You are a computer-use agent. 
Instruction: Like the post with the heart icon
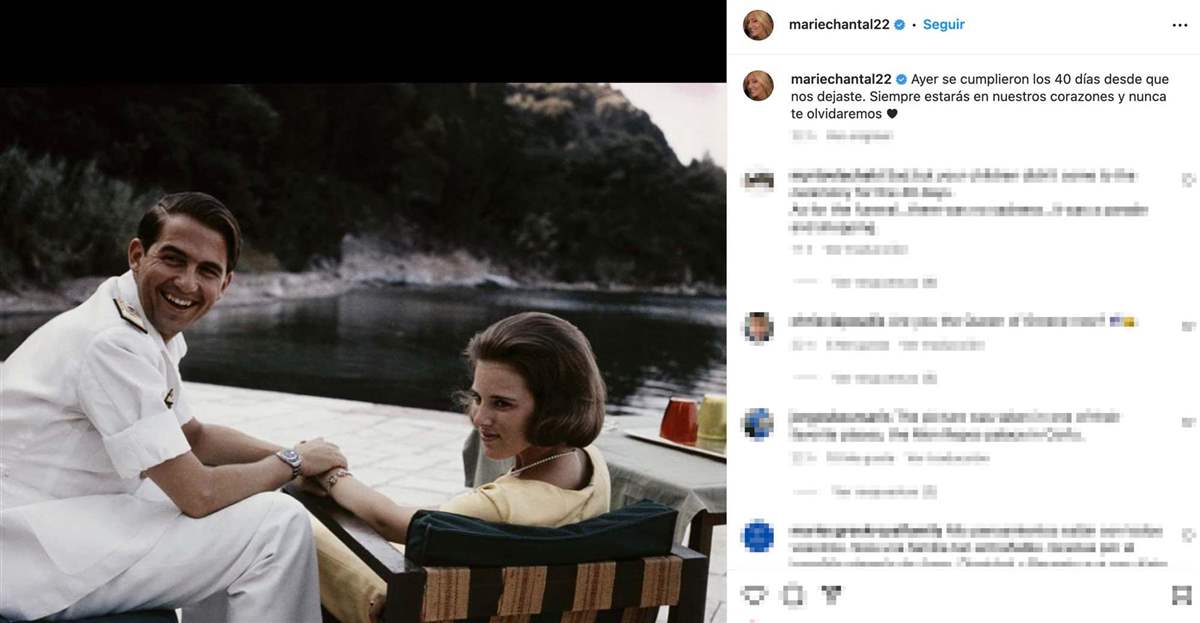755,596
